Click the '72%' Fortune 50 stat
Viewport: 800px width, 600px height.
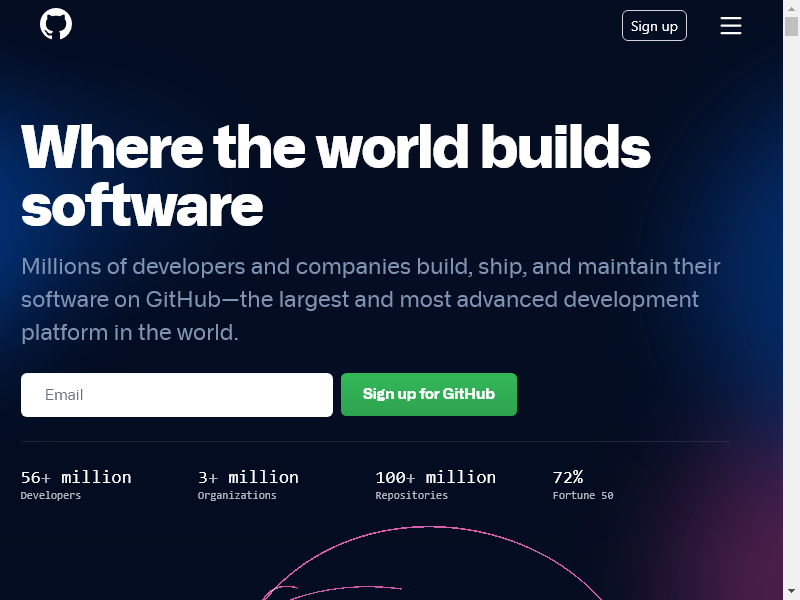[567, 477]
